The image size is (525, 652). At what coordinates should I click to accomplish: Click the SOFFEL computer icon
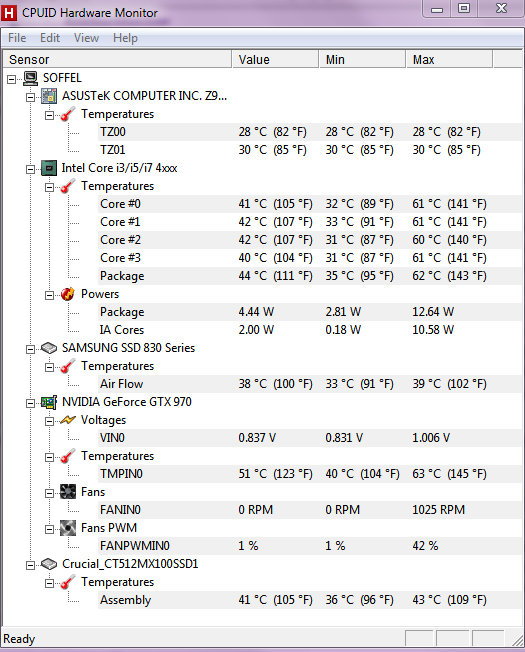(x=30, y=78)
